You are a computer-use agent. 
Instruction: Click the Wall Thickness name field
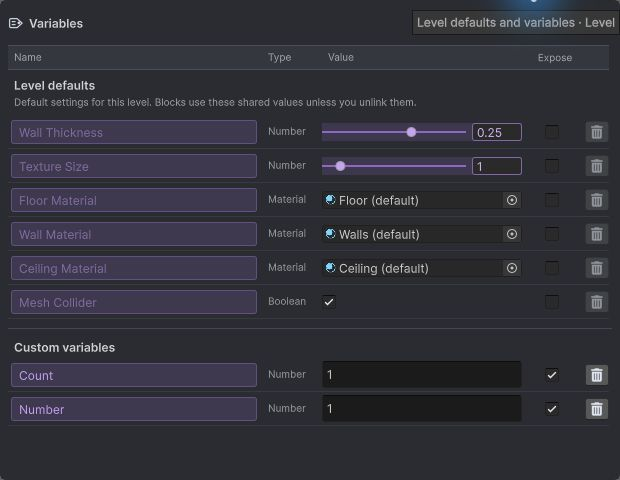[134, 132]
